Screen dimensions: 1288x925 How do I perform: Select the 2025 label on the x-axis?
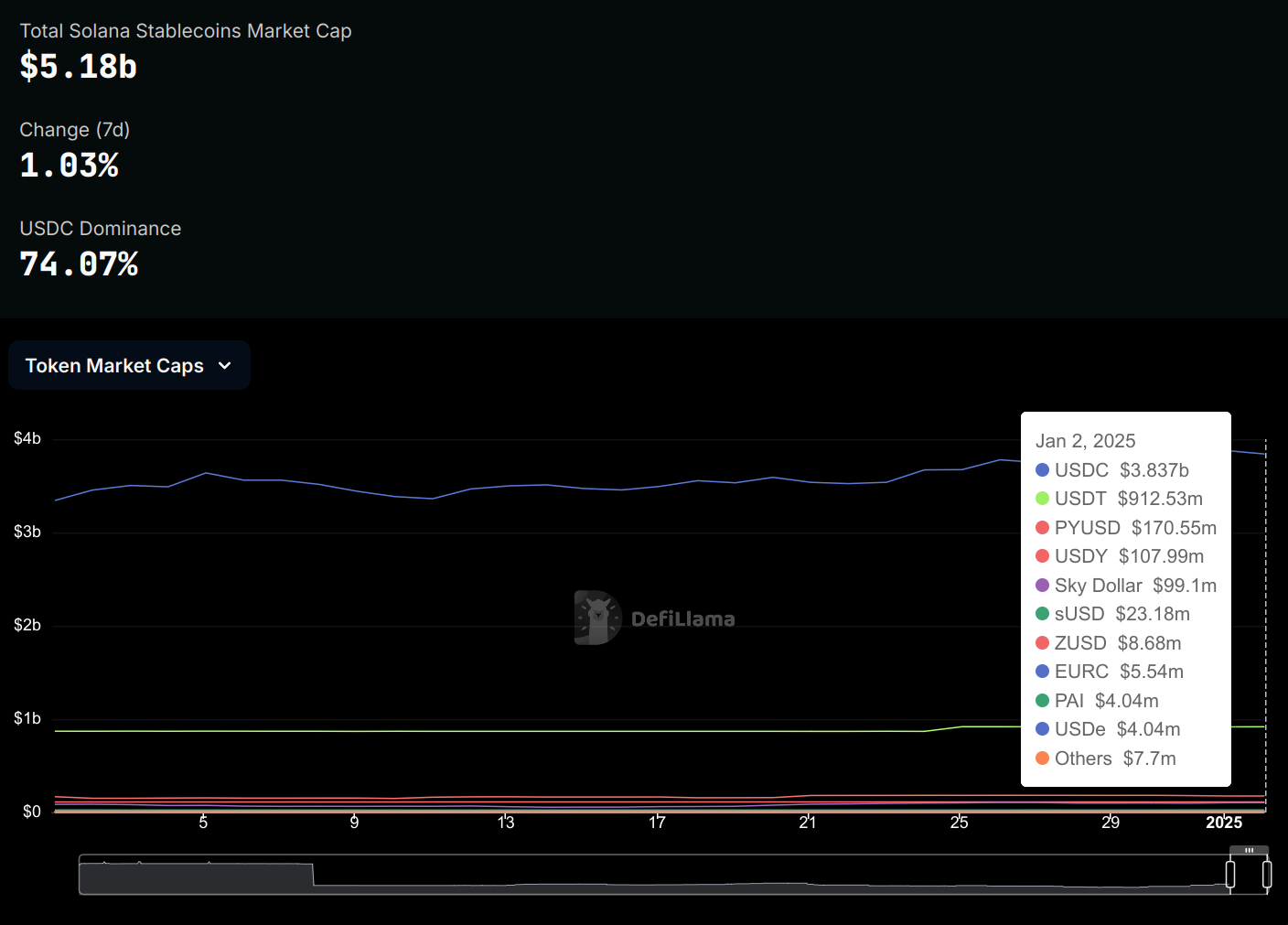coord(1224,822)
